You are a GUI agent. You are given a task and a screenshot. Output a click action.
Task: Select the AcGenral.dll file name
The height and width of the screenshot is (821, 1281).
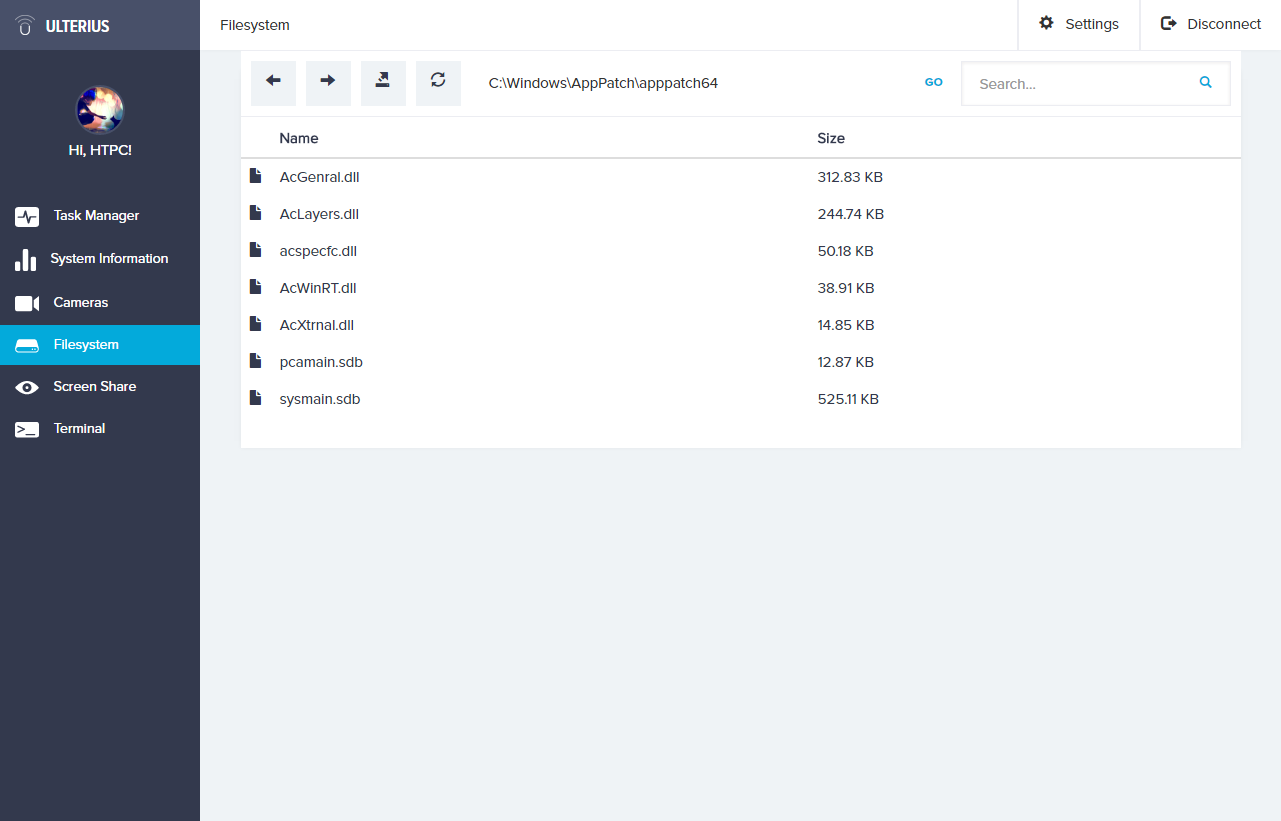tap(319, 177)
